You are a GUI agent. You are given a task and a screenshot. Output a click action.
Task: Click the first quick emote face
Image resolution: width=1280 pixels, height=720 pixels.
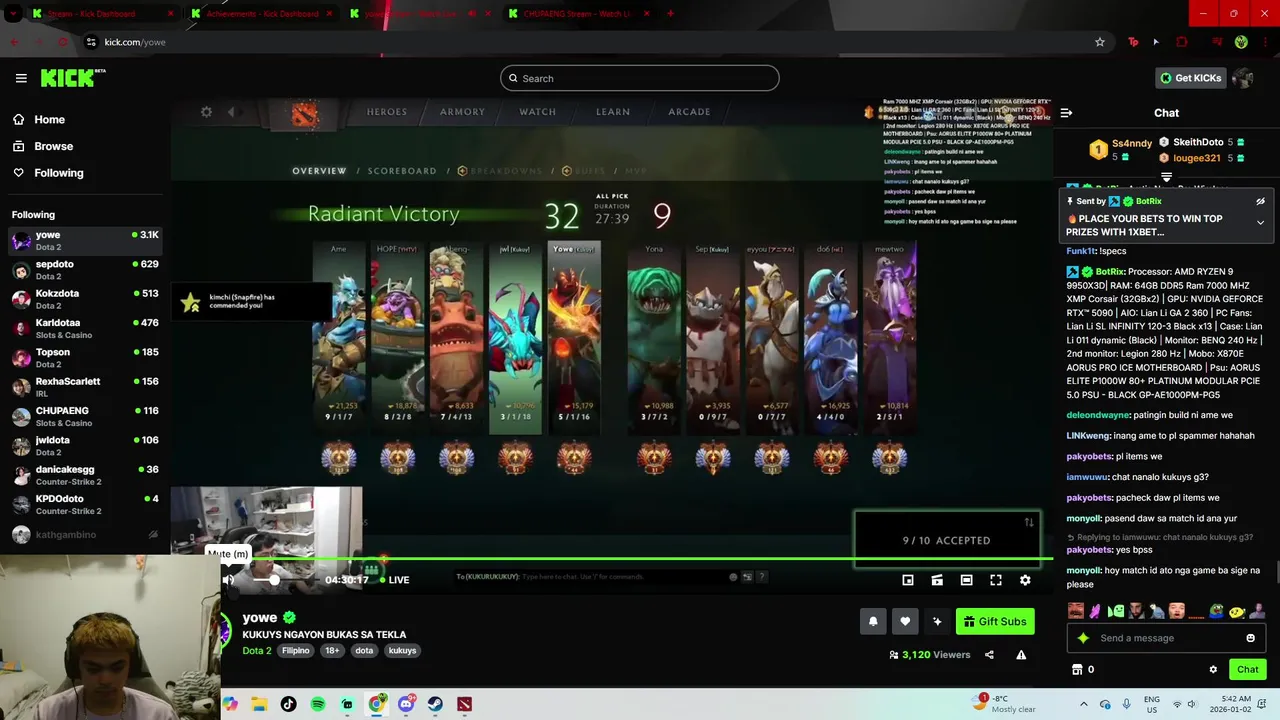click(x=1076, y=610)
